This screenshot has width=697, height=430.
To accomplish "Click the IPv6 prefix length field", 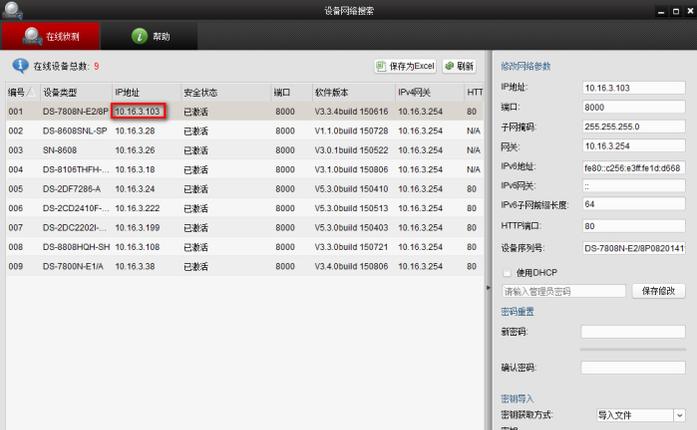I will [x=633, y=204].
